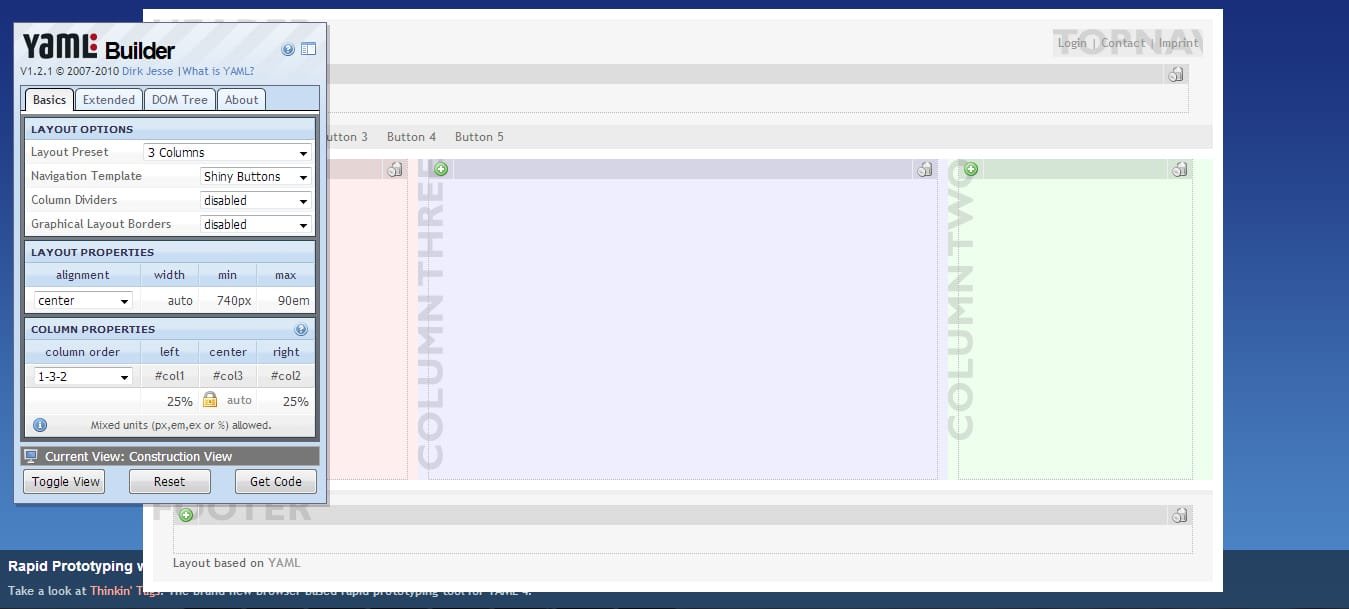Click the Imprint link in top navigation
Image resolution: width=1349 pixels, height=609 pixels.
(x=1179, y=43)
